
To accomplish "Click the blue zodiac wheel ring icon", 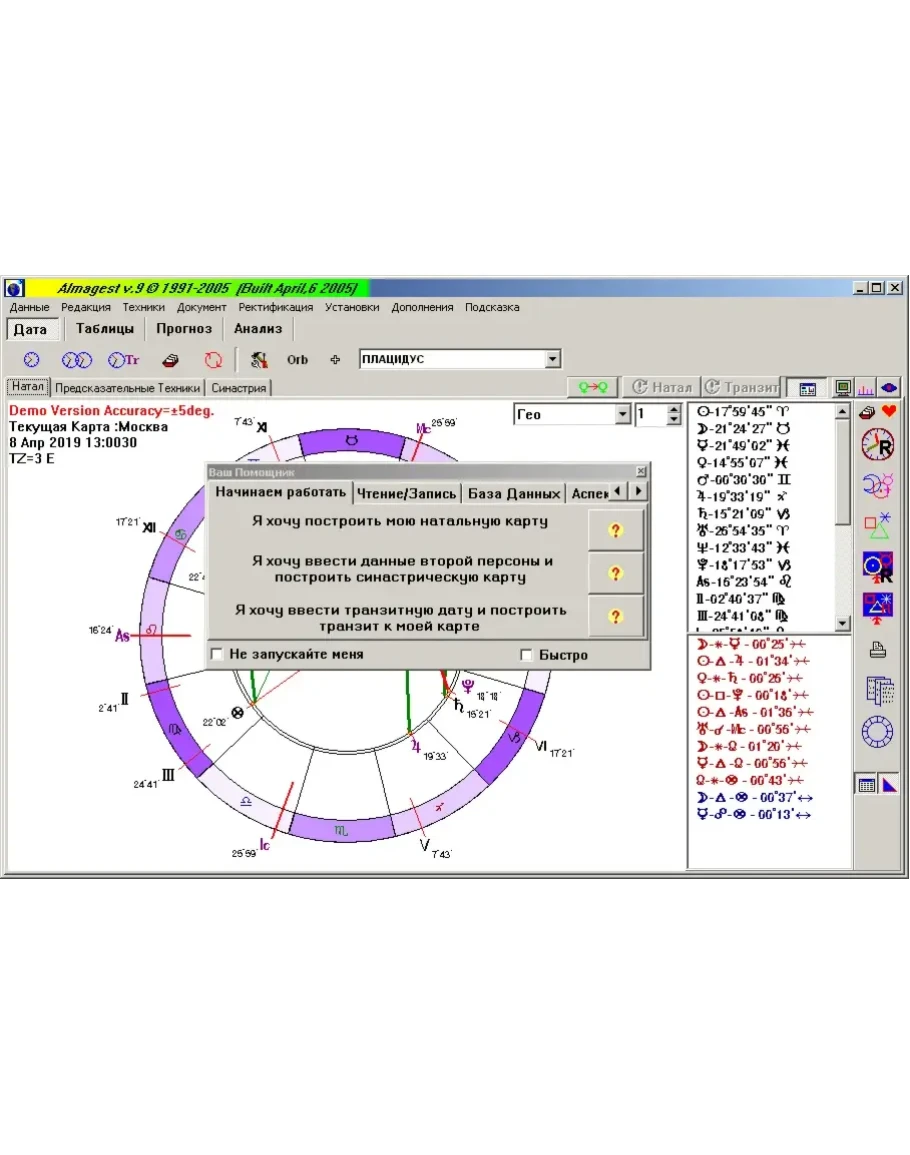I will 877,733.
